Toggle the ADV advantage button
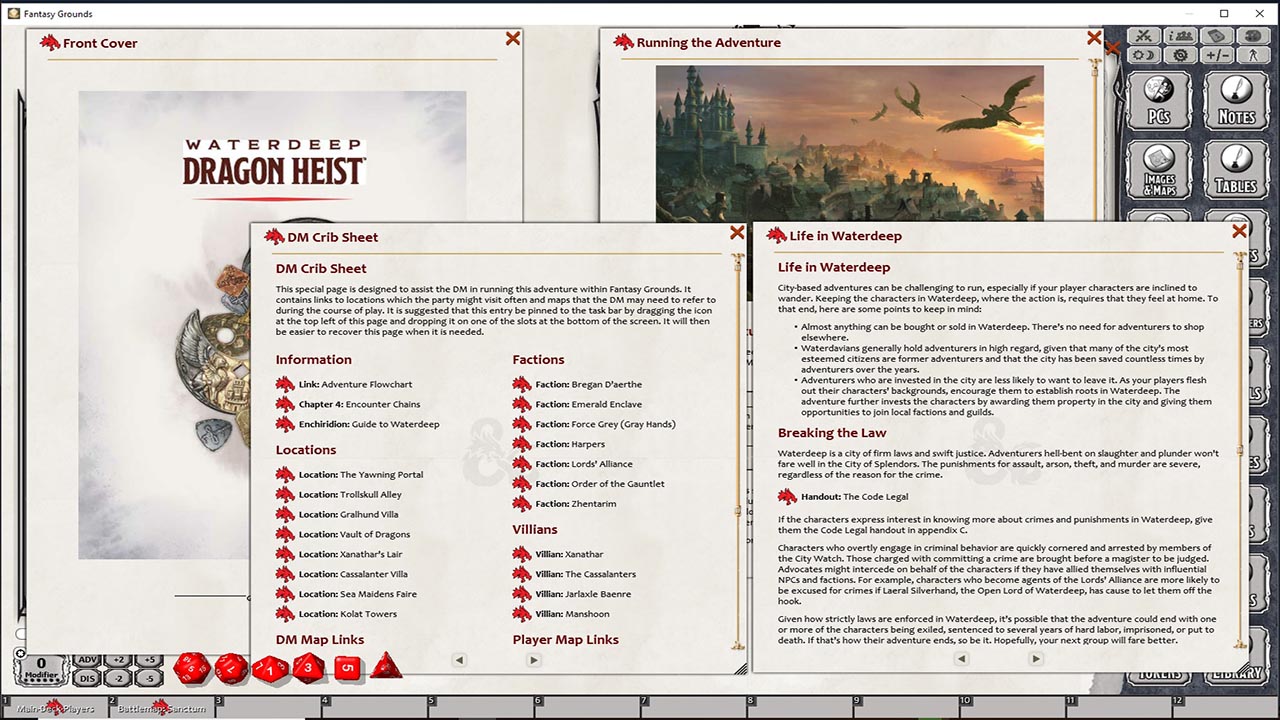 pos(87,660)
